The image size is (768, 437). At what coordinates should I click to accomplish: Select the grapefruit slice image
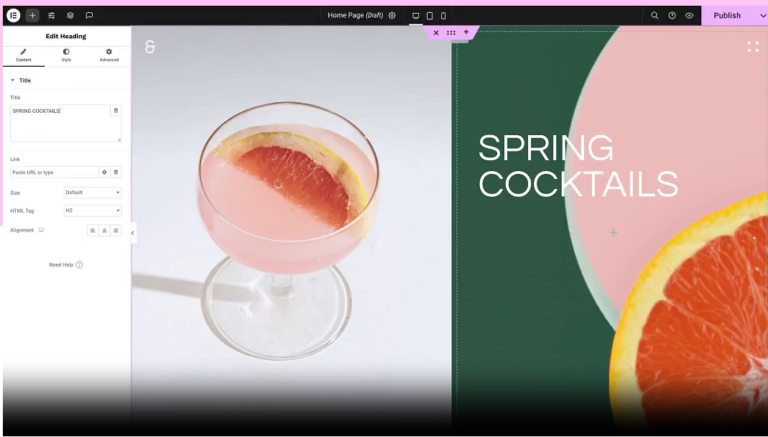coord(689,314)
